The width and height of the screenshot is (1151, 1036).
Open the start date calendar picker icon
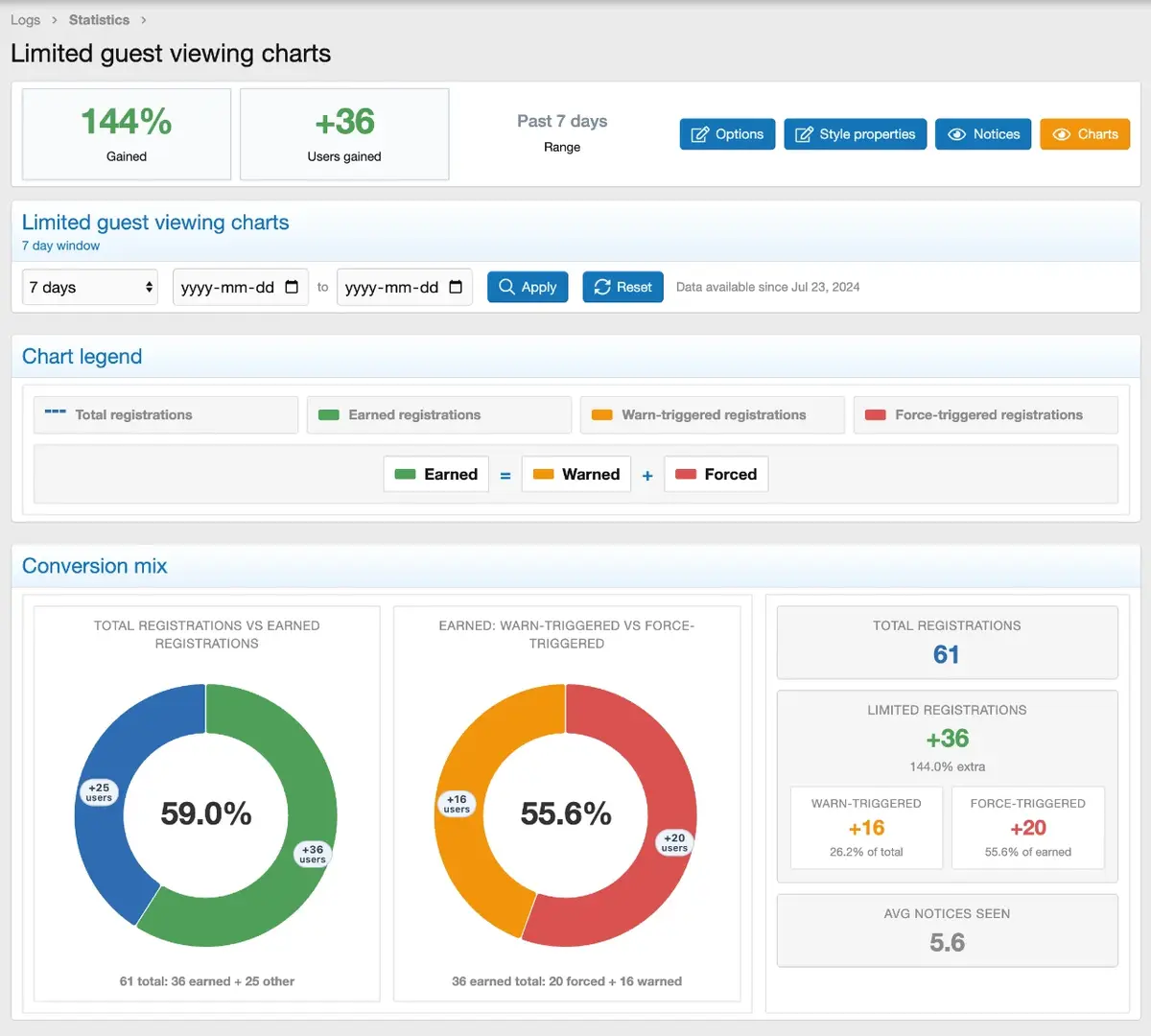[x=292, y=287]
